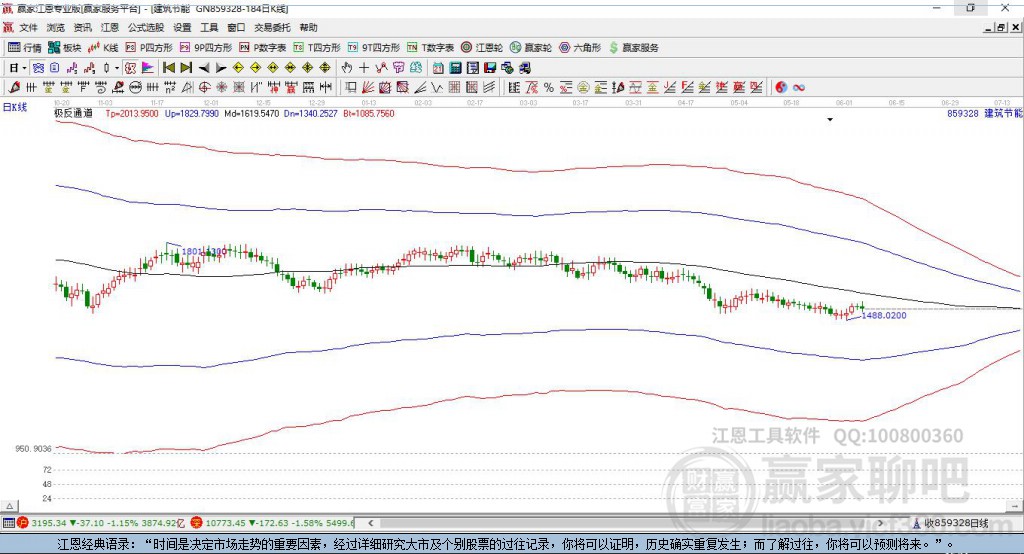Select the hand pan tool
The image size is (1024, 554).
tap(347, 68)
